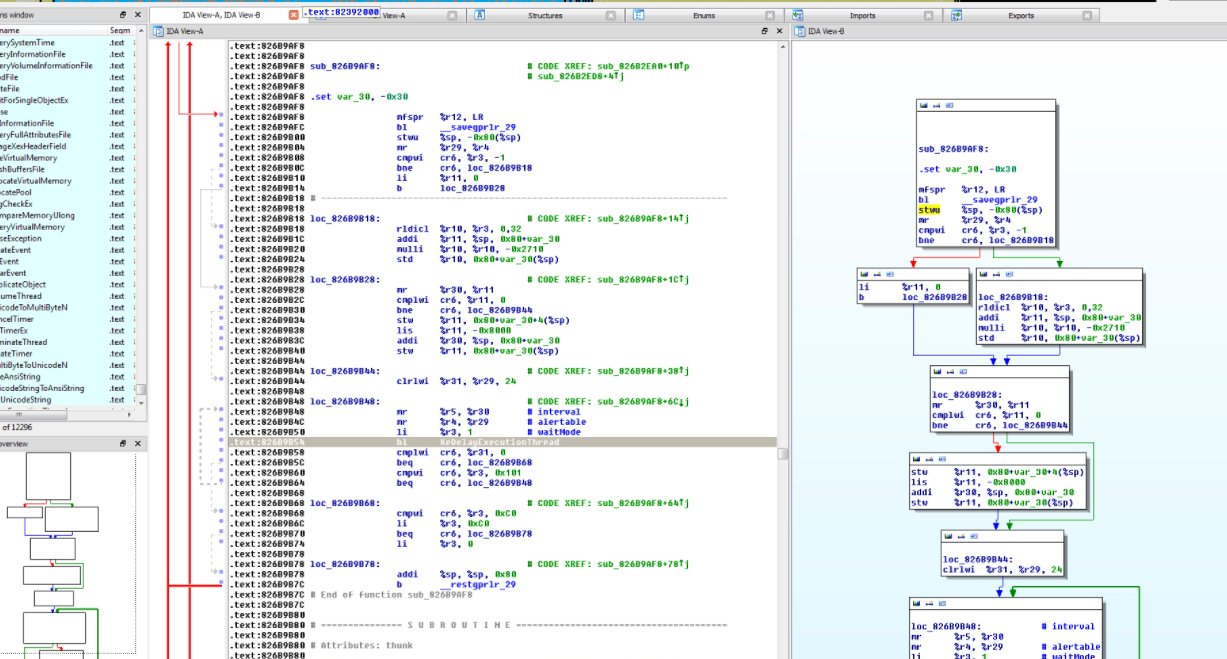Click the IDA View-B panel icon
The image size is (1227, 659).
(x=799, y=33)
